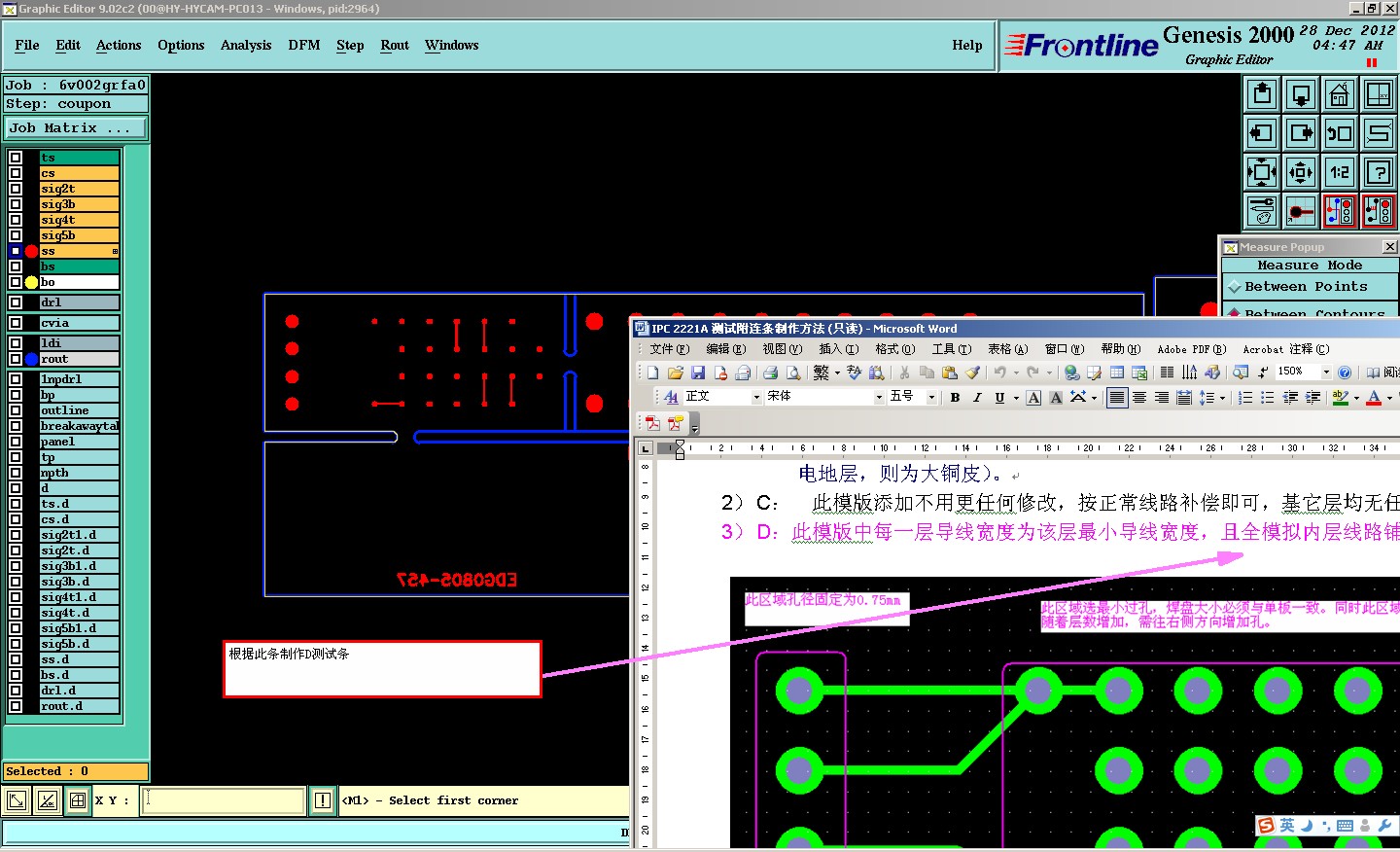Toggle the ss layer checkbox

pyautogui.click(x=16, y=251)
